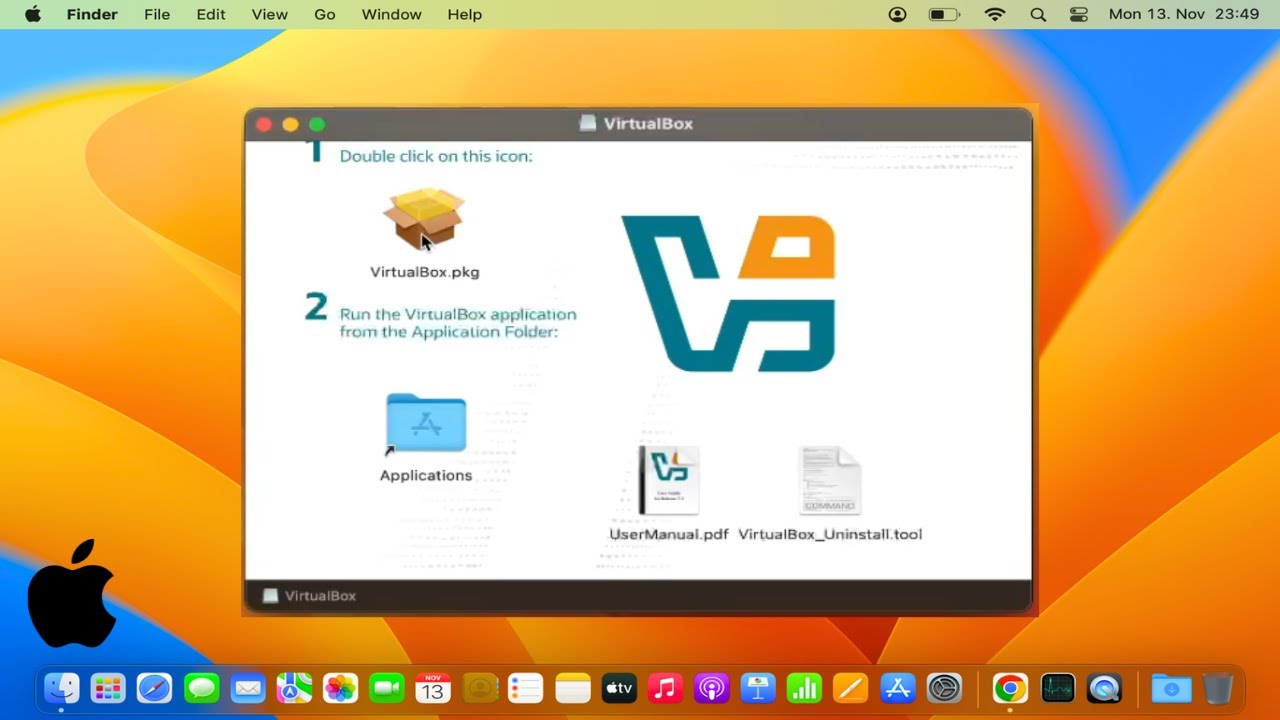Open the View menu
The width and height of the screenshot is (1280, 720).
269,14
